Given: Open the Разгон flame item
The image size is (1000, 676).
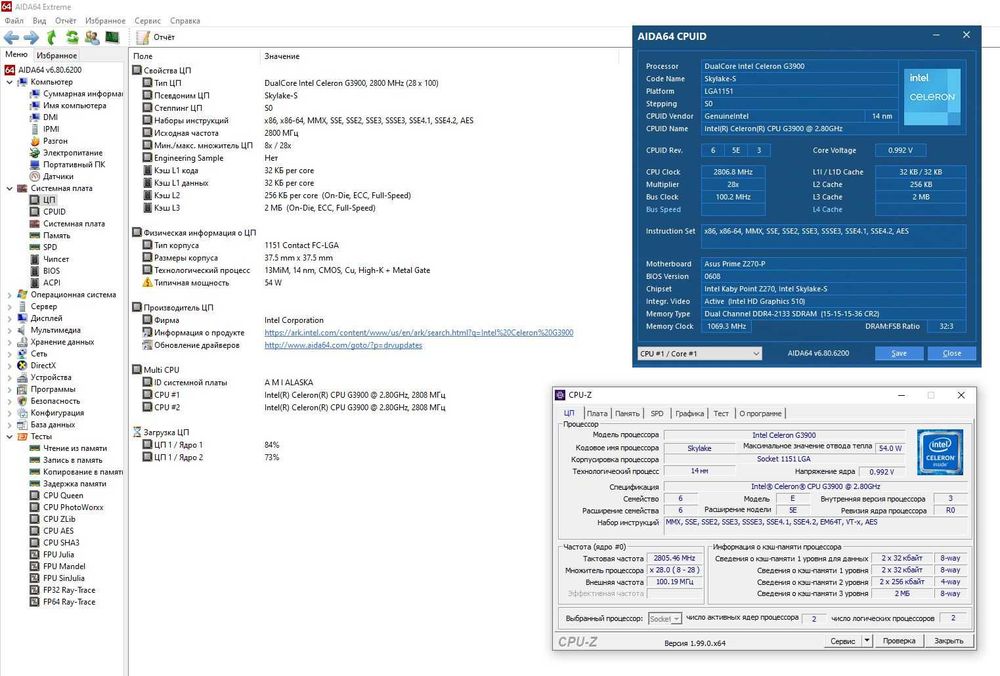Looking at the screenshot, I should [55, 141].
